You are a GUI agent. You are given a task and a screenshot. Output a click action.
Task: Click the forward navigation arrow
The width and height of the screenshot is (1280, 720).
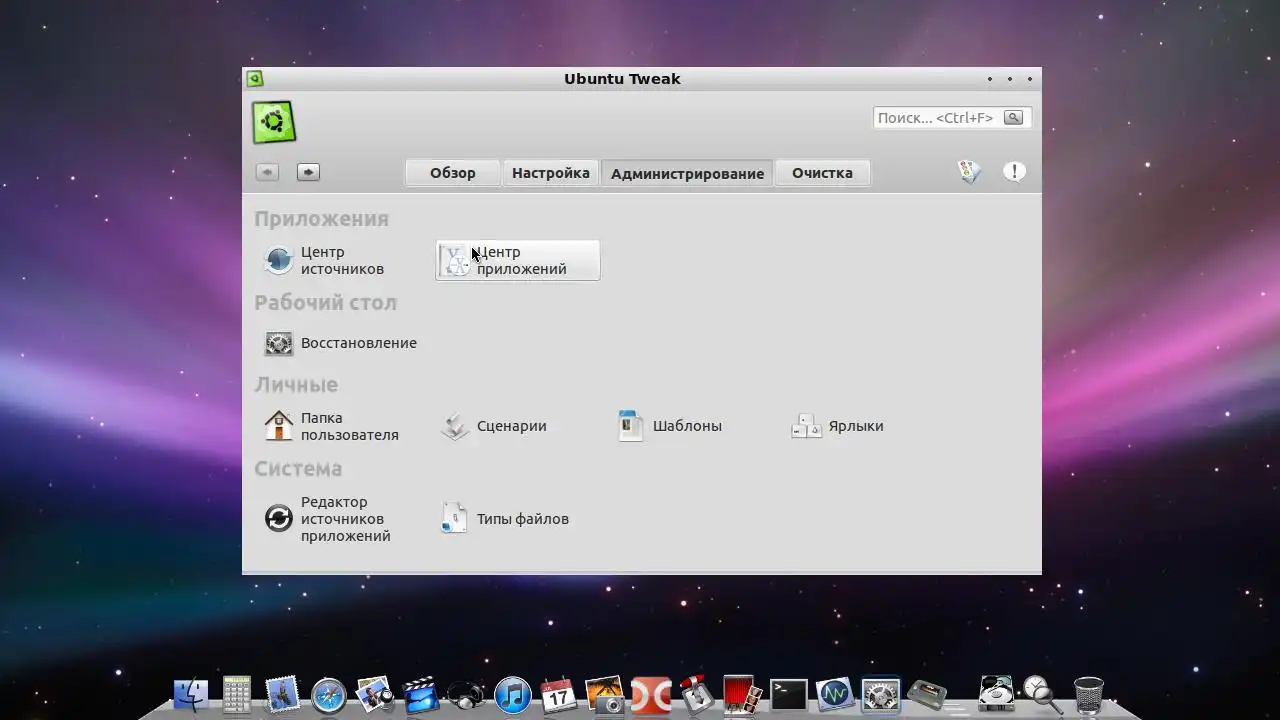tap(308, 172)
